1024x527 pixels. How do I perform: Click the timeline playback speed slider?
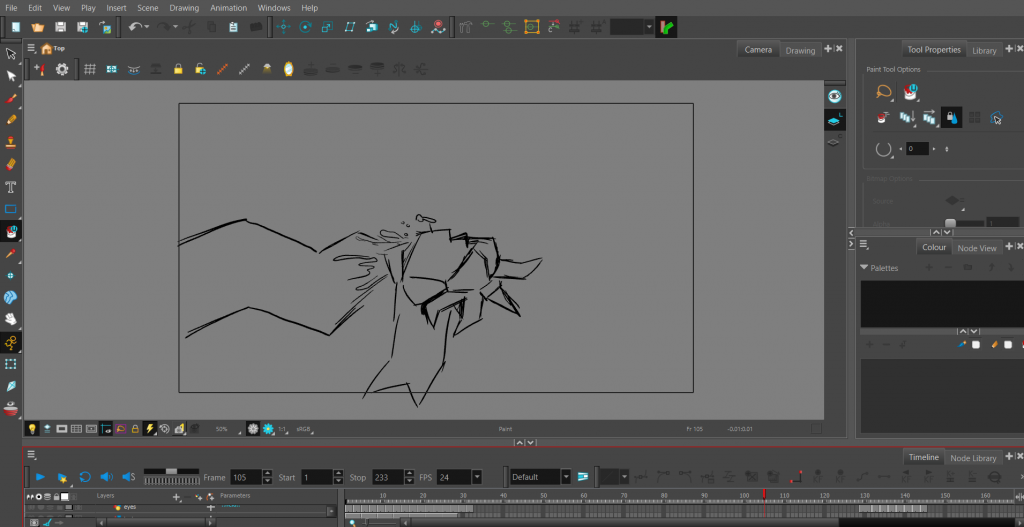pos(172,471)
